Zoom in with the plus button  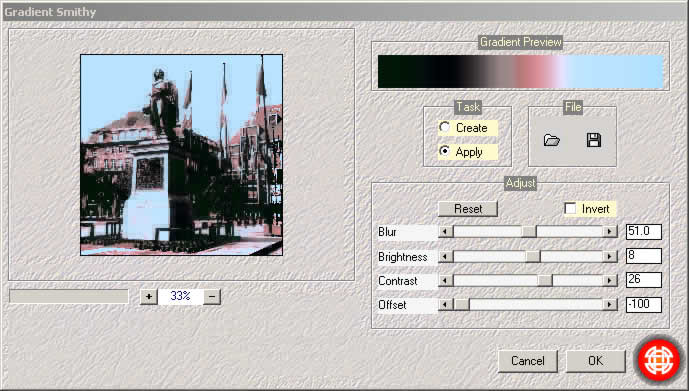pyautogui.click(x=149, y=297)
